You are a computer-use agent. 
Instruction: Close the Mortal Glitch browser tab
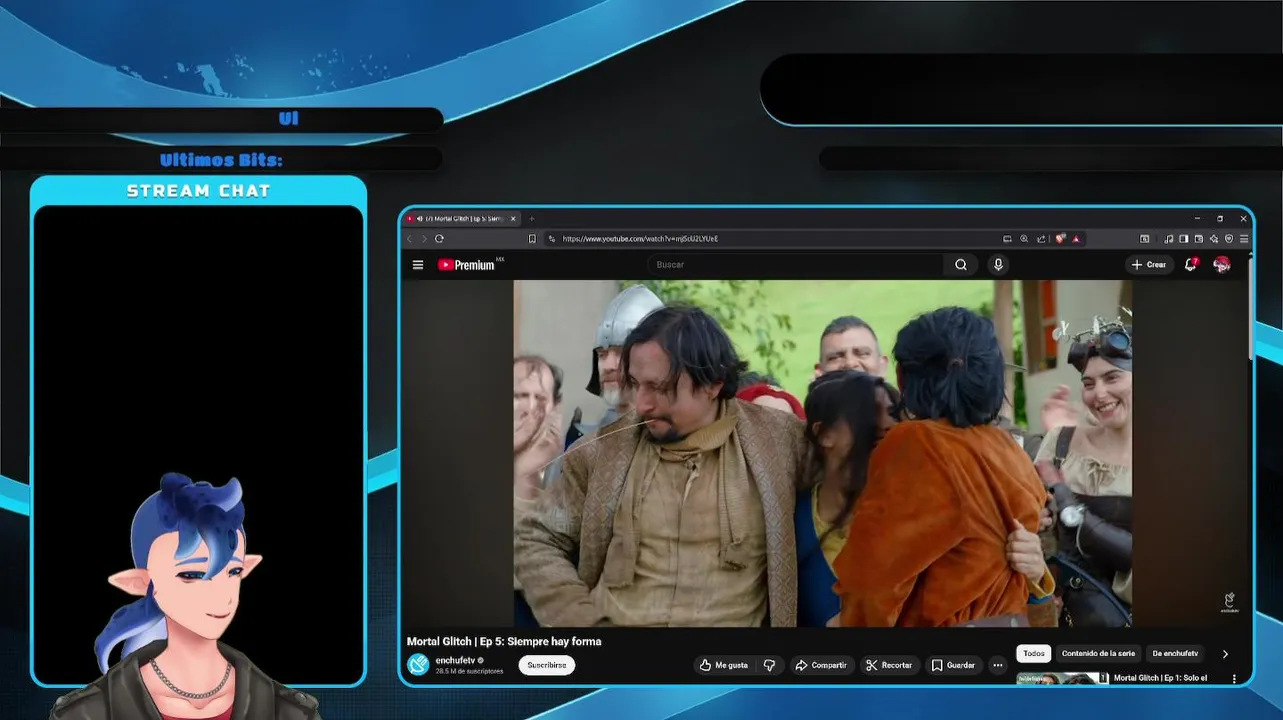(513, 219)
